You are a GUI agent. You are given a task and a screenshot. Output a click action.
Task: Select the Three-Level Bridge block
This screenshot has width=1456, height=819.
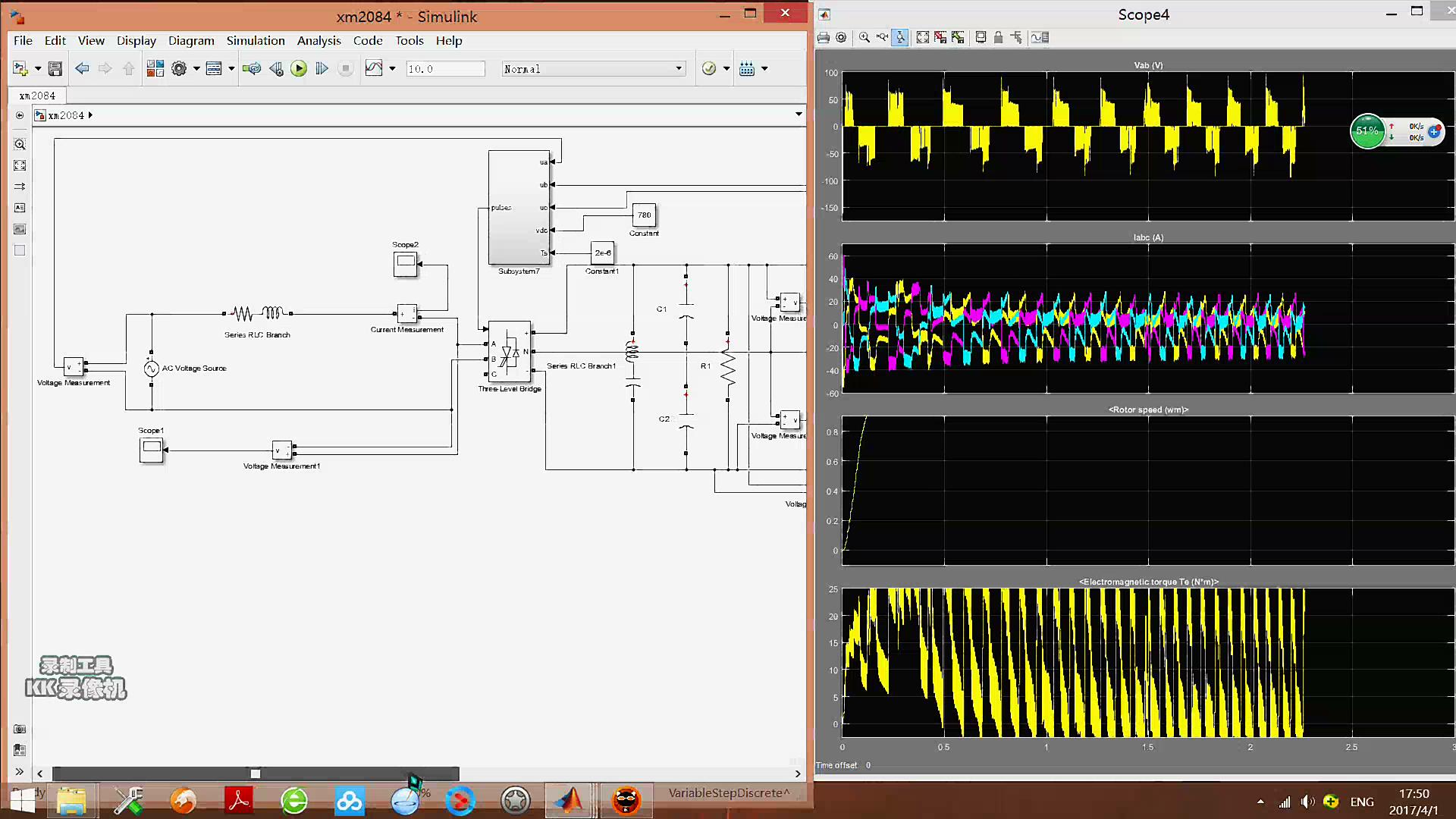coord(509,352)
